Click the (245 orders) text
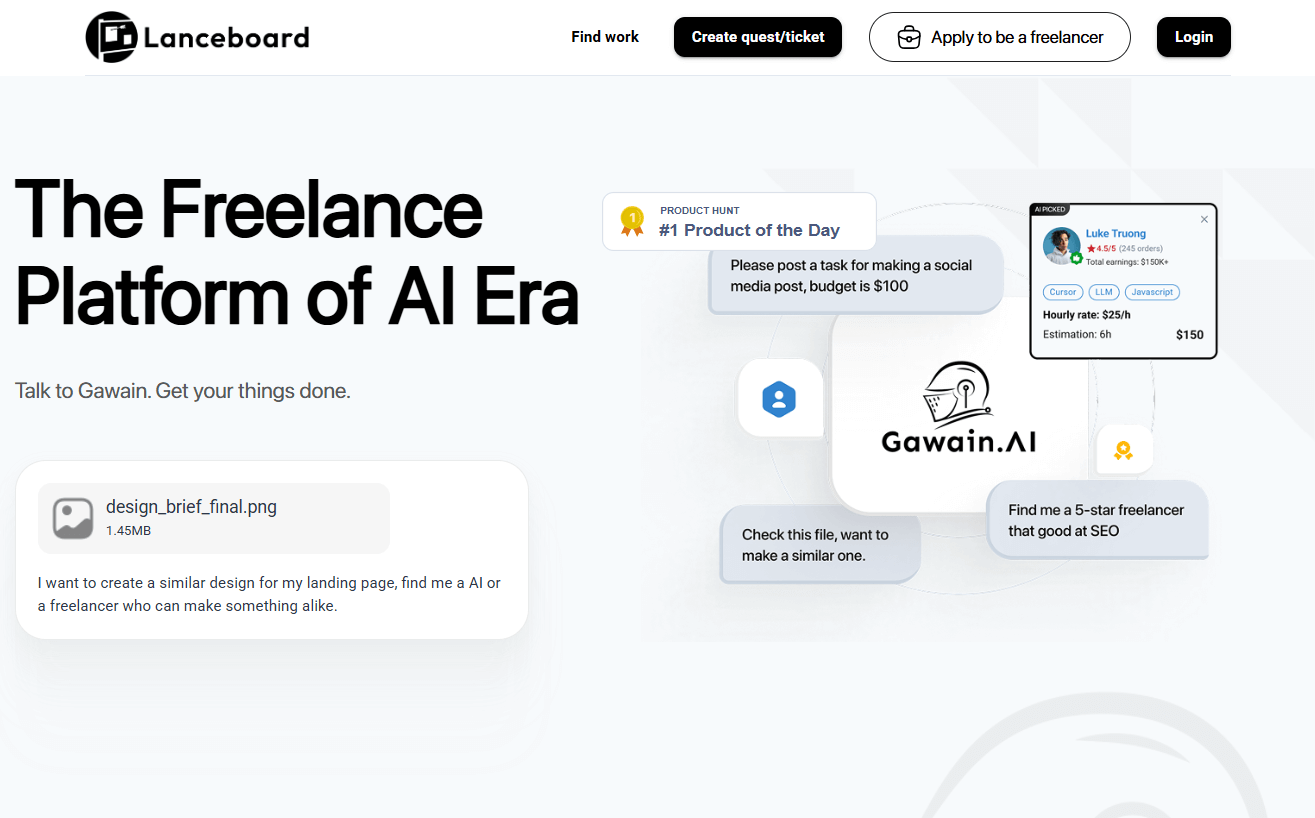The height and width of the screenshot is (818, 1315). (1141, 248)
